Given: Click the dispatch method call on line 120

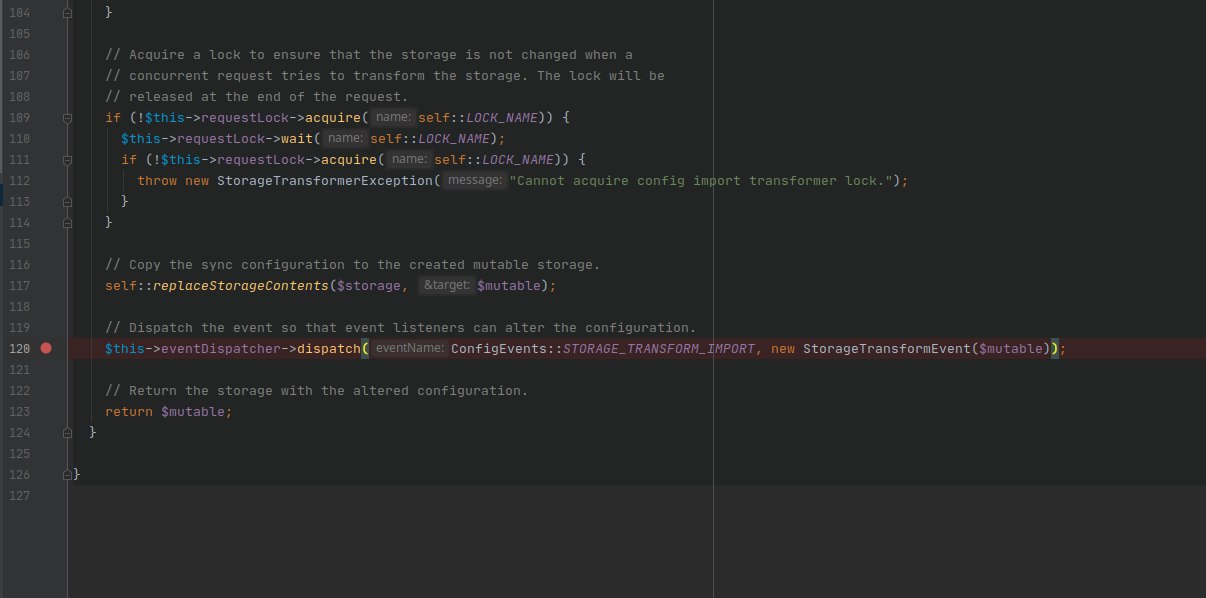Looking at the screenshot, I should tap(329, 348).
